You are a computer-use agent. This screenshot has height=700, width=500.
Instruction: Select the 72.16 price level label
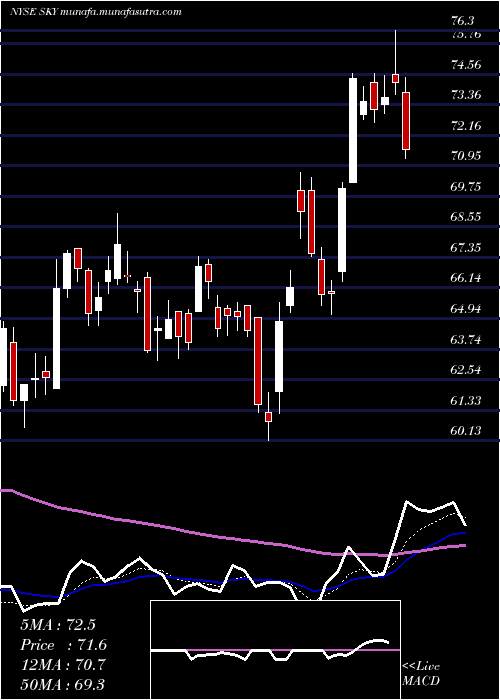pyautogui.click(x=466, y=126)
